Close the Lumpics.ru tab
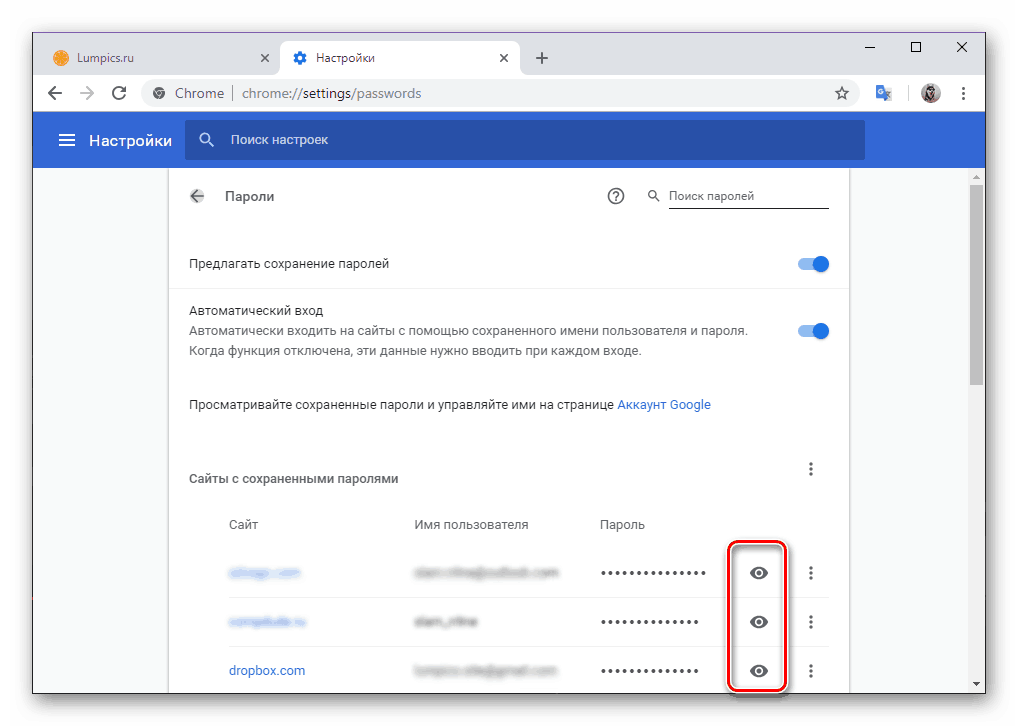Screen dimensions: 1018x726 265,58
